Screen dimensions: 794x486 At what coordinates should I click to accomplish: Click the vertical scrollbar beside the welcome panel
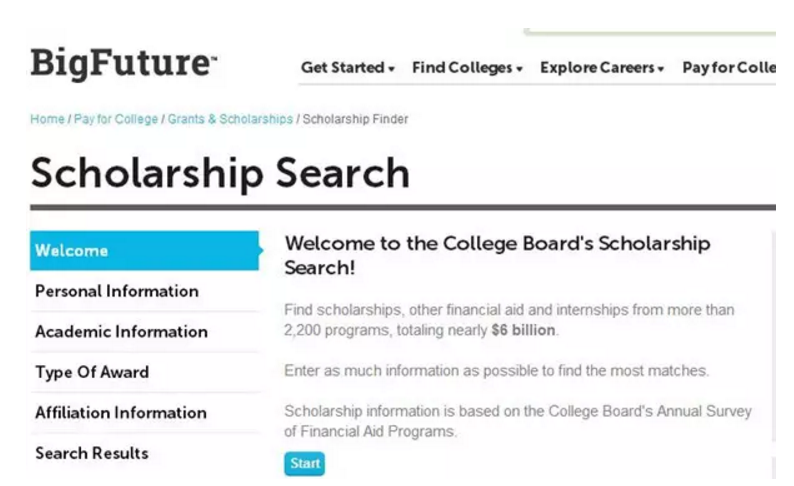point(772,350)
